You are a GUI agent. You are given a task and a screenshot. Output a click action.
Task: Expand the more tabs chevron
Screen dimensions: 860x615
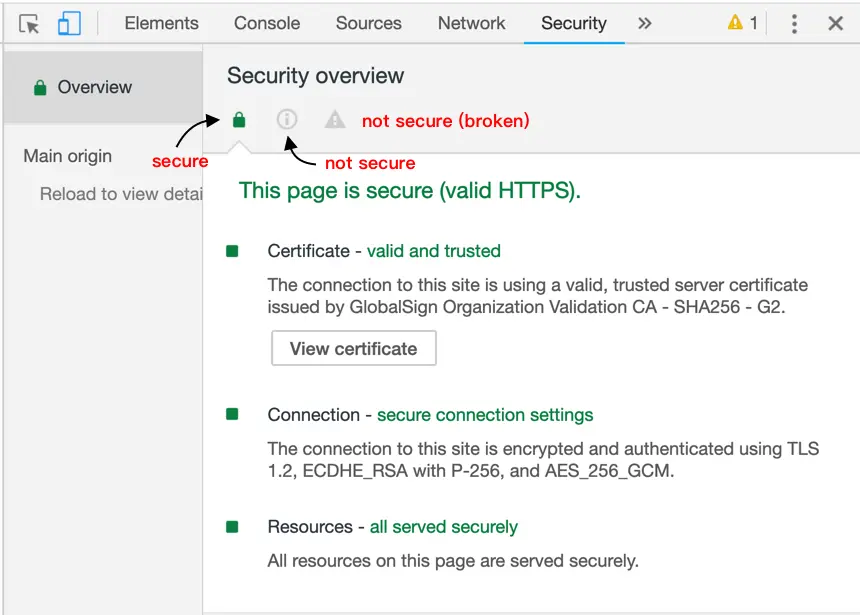click(x=645, y=23)
